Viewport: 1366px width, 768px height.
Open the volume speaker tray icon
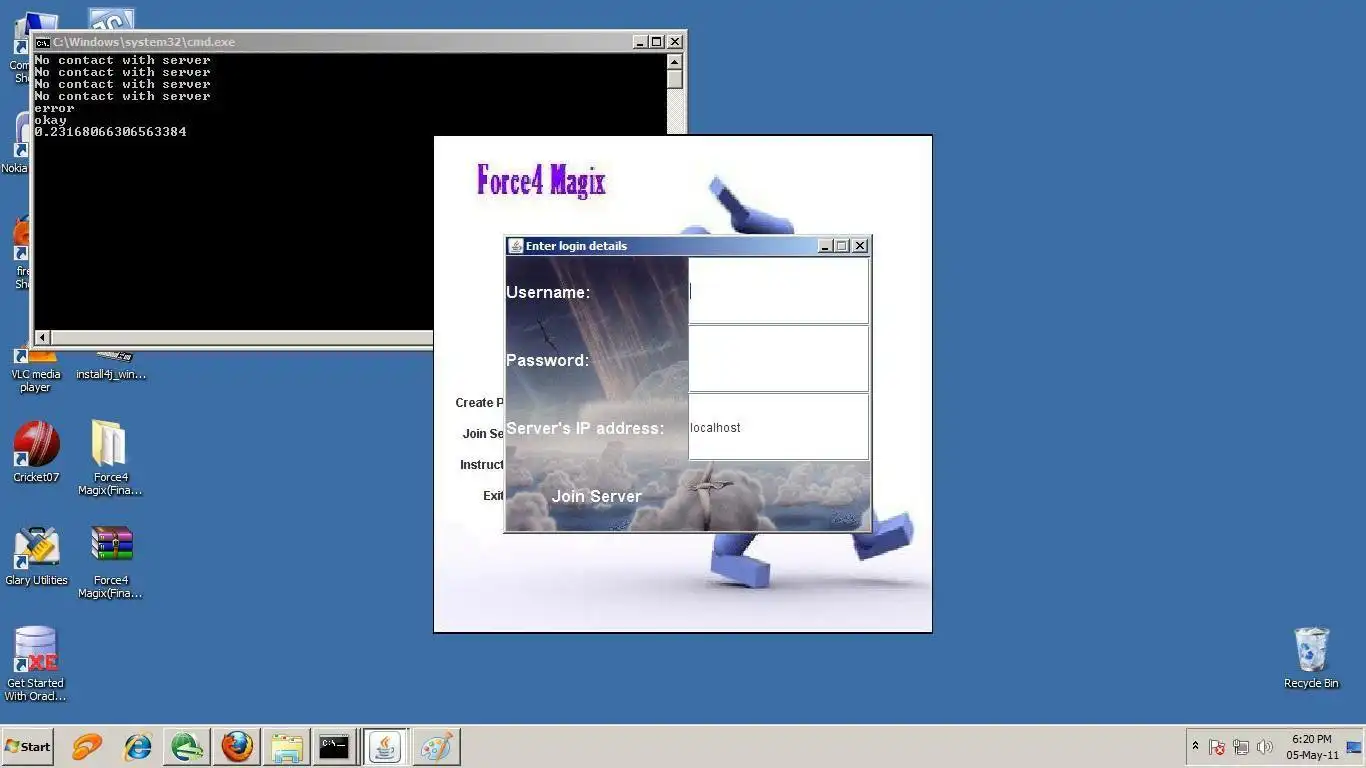pyautogui.click(x=1265, y=747)
